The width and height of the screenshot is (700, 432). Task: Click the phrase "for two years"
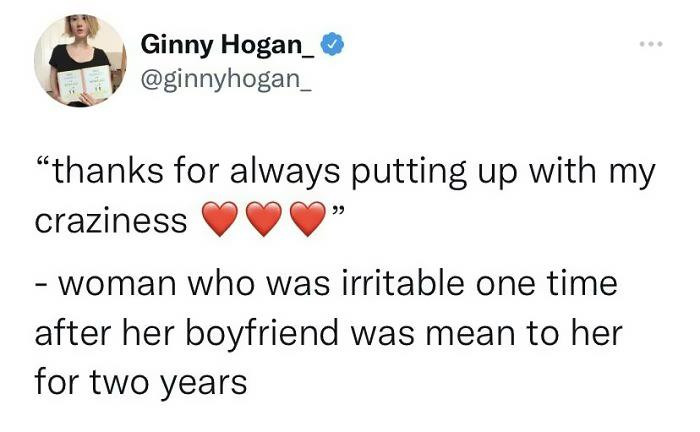(x=140, y=382)
